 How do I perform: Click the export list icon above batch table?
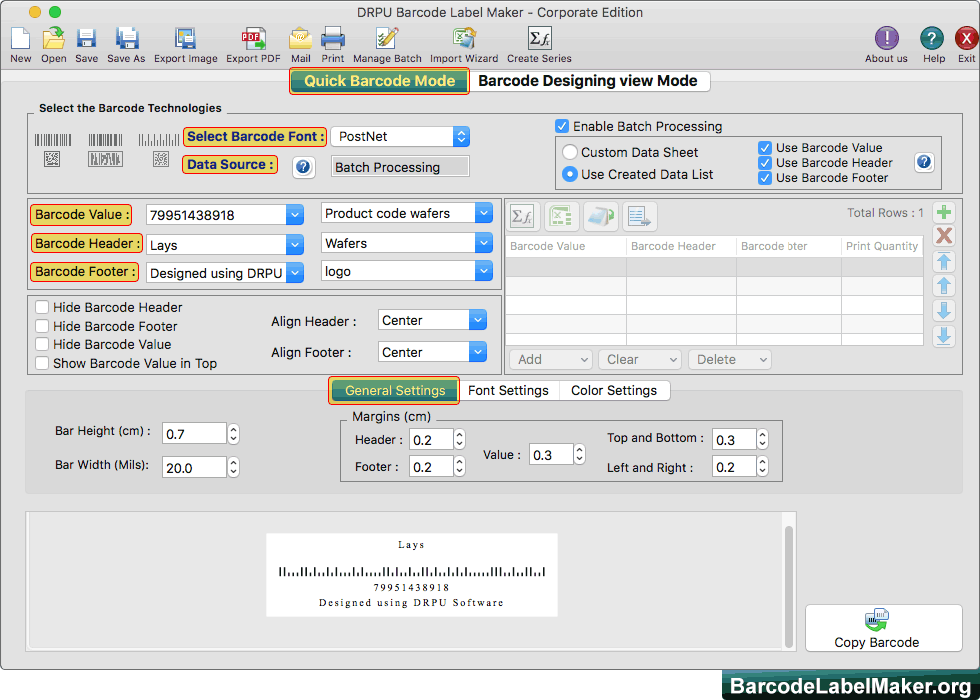(x=639, y=216)
